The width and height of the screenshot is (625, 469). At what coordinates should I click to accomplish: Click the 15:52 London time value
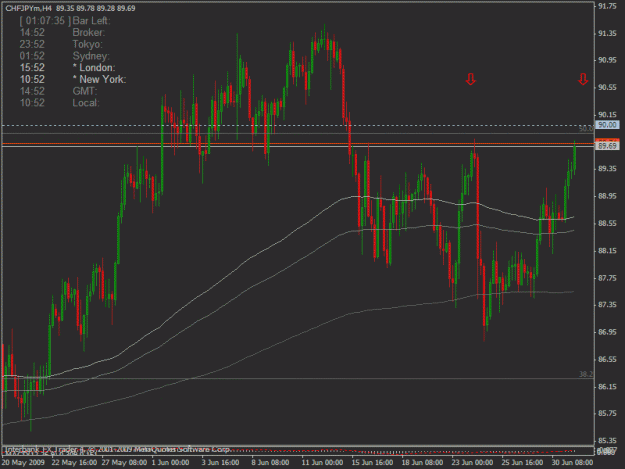click(x=32, y=68)
